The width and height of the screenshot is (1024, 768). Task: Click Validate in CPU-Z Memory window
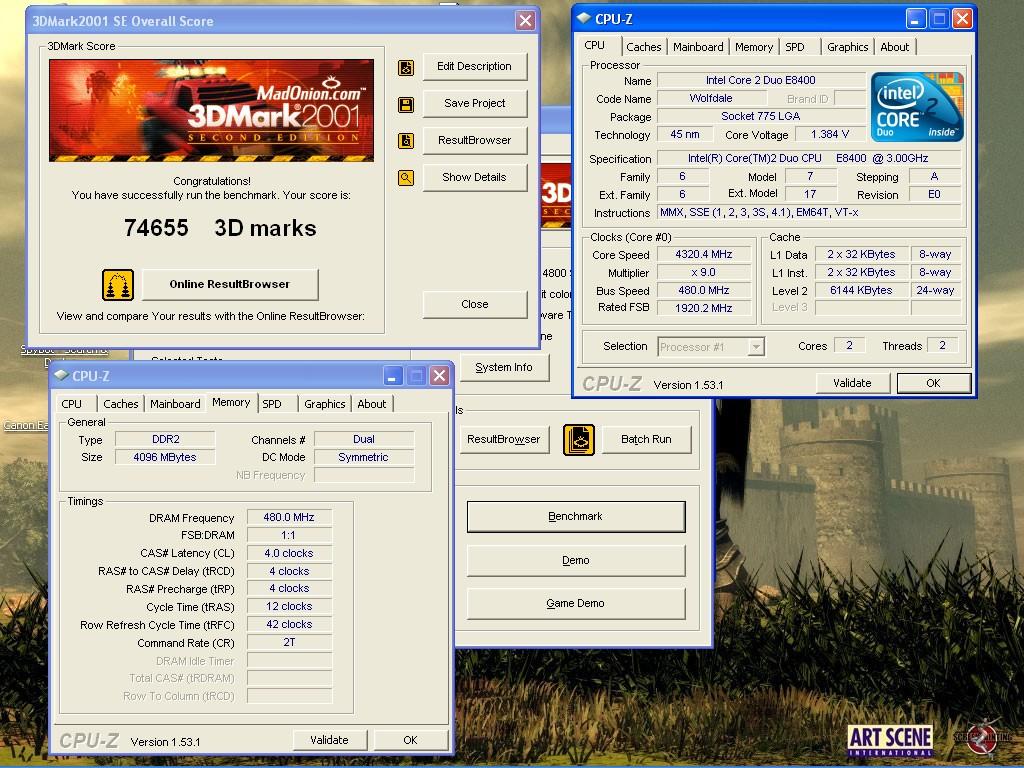coord(329,741)
